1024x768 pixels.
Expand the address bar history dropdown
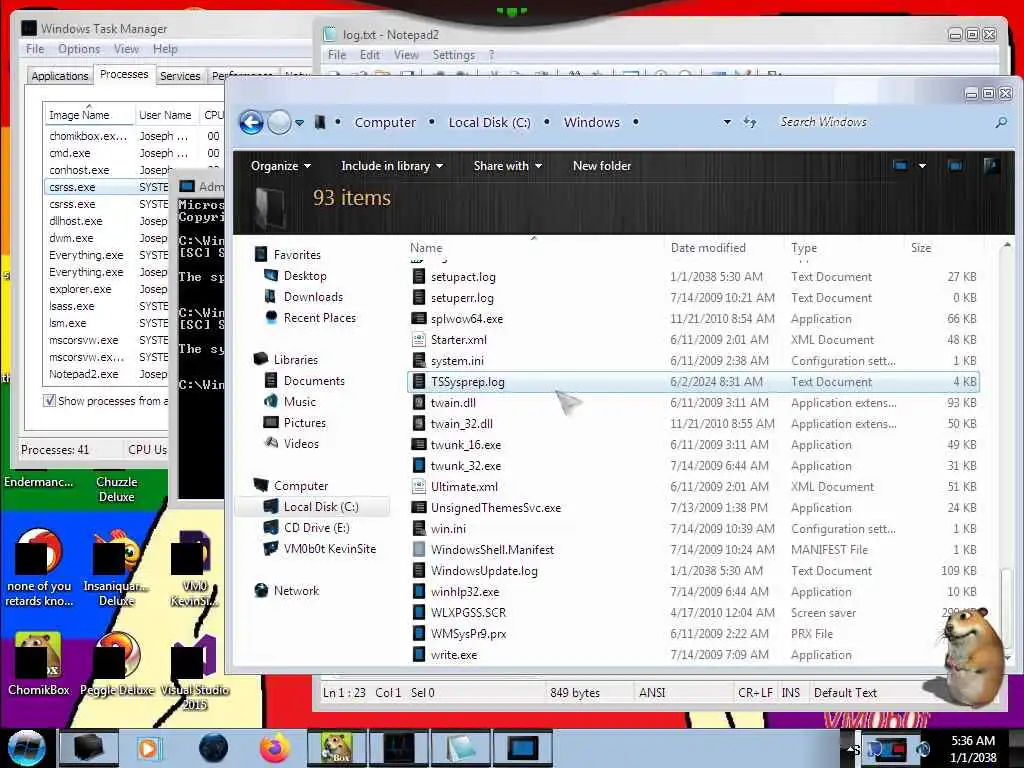tap(727, 122)
